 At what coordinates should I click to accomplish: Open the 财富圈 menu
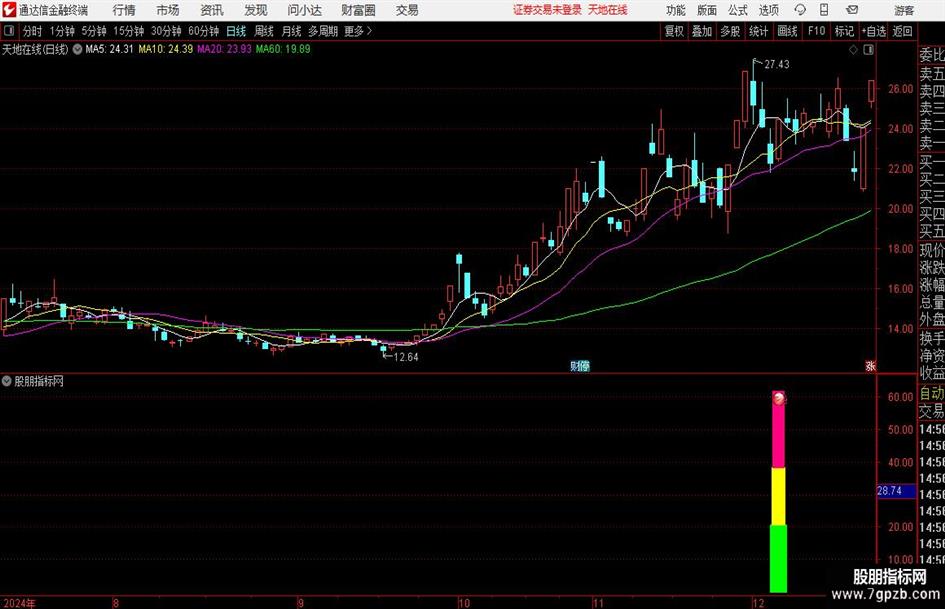[358, 10]
